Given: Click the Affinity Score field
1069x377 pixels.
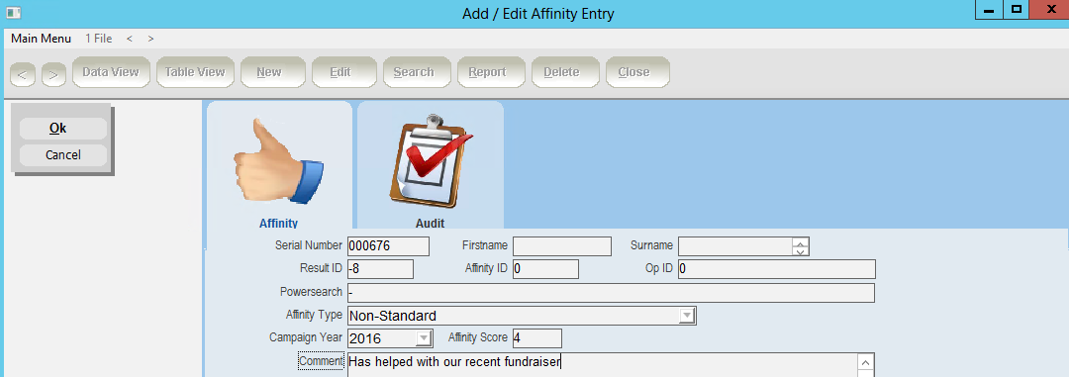Looking at the screenshot, I should pyautogui.click(x=537, y=338).
